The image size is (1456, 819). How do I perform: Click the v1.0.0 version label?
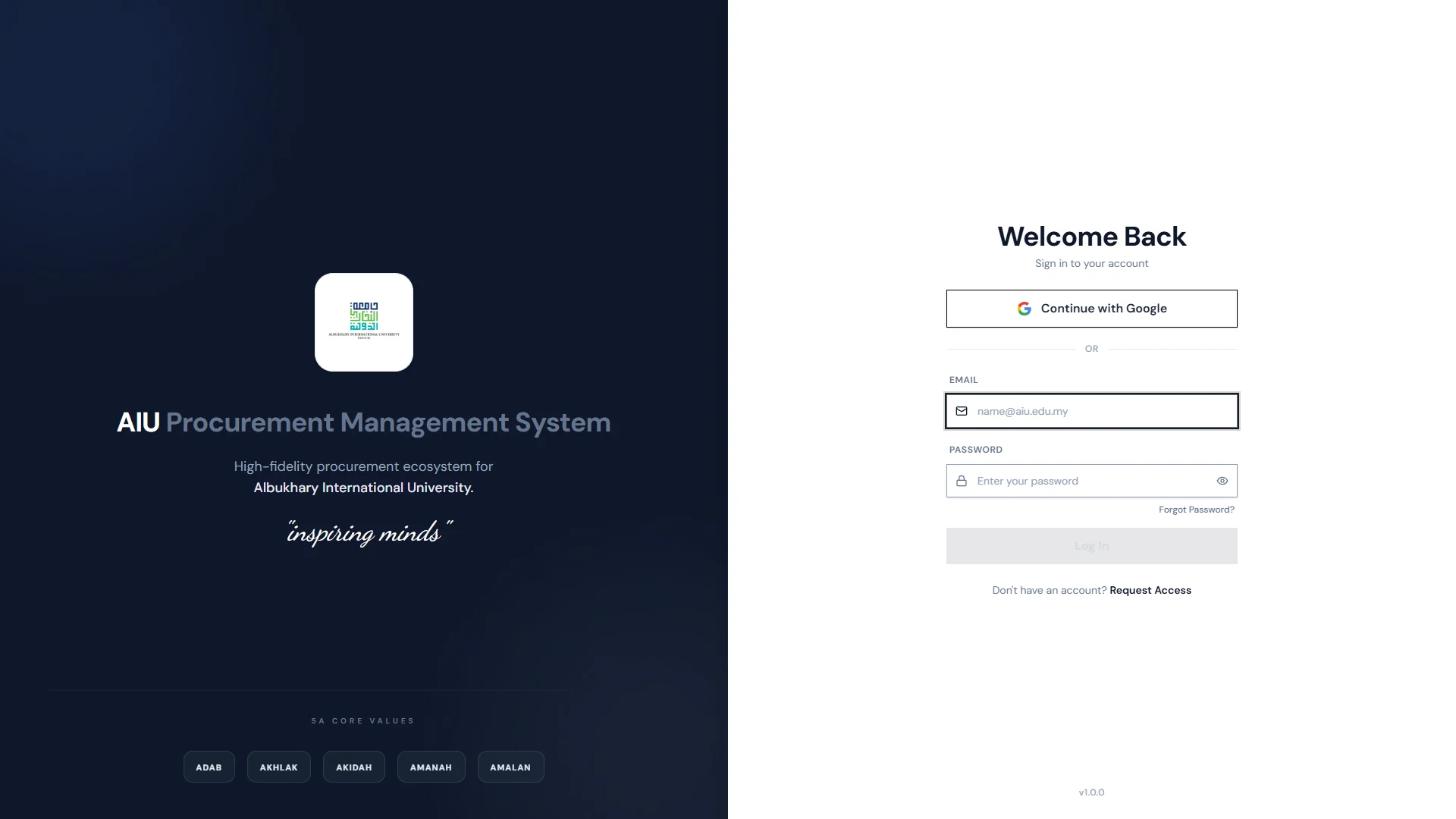coord(1092,792)
